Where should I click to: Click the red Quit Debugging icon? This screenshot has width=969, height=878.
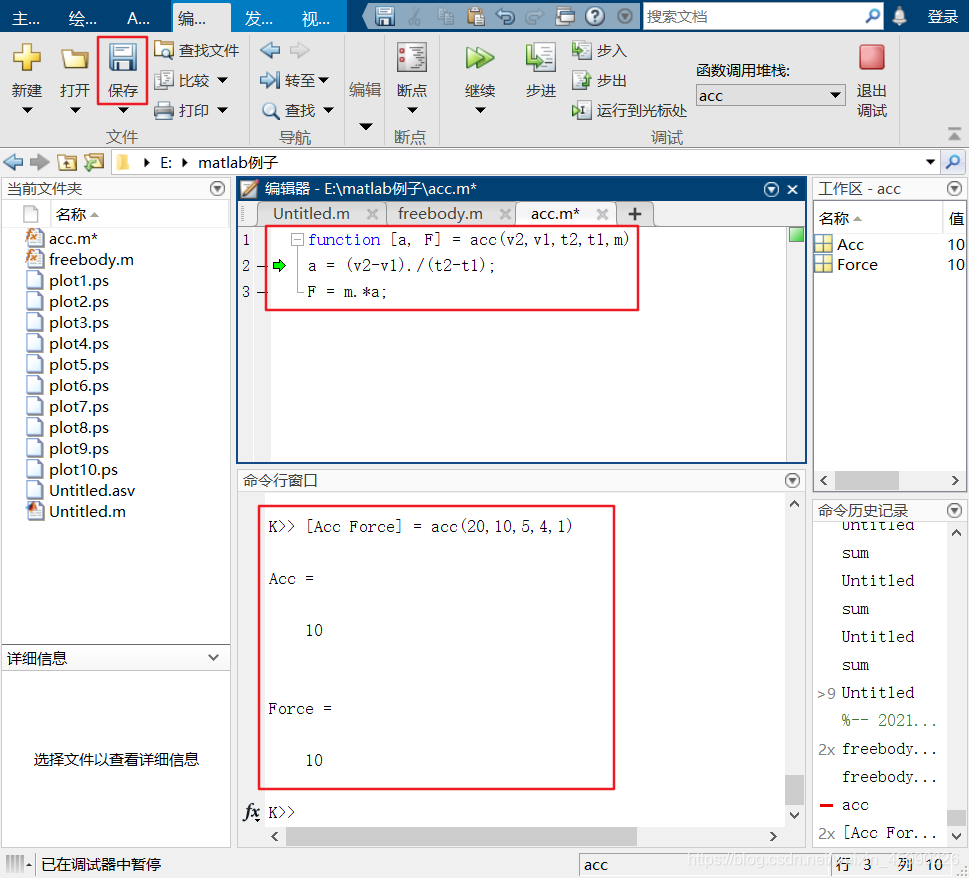click(871, 57)
